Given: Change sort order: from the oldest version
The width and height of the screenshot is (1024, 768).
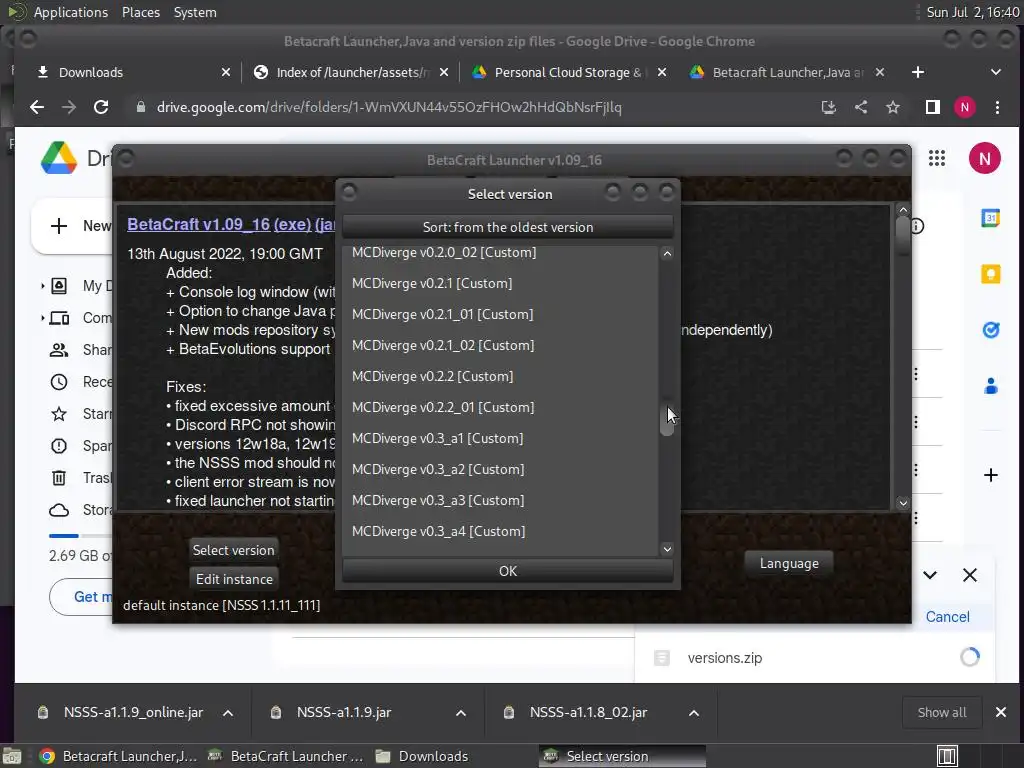Looking at the screenshot, I should (507, 227).
